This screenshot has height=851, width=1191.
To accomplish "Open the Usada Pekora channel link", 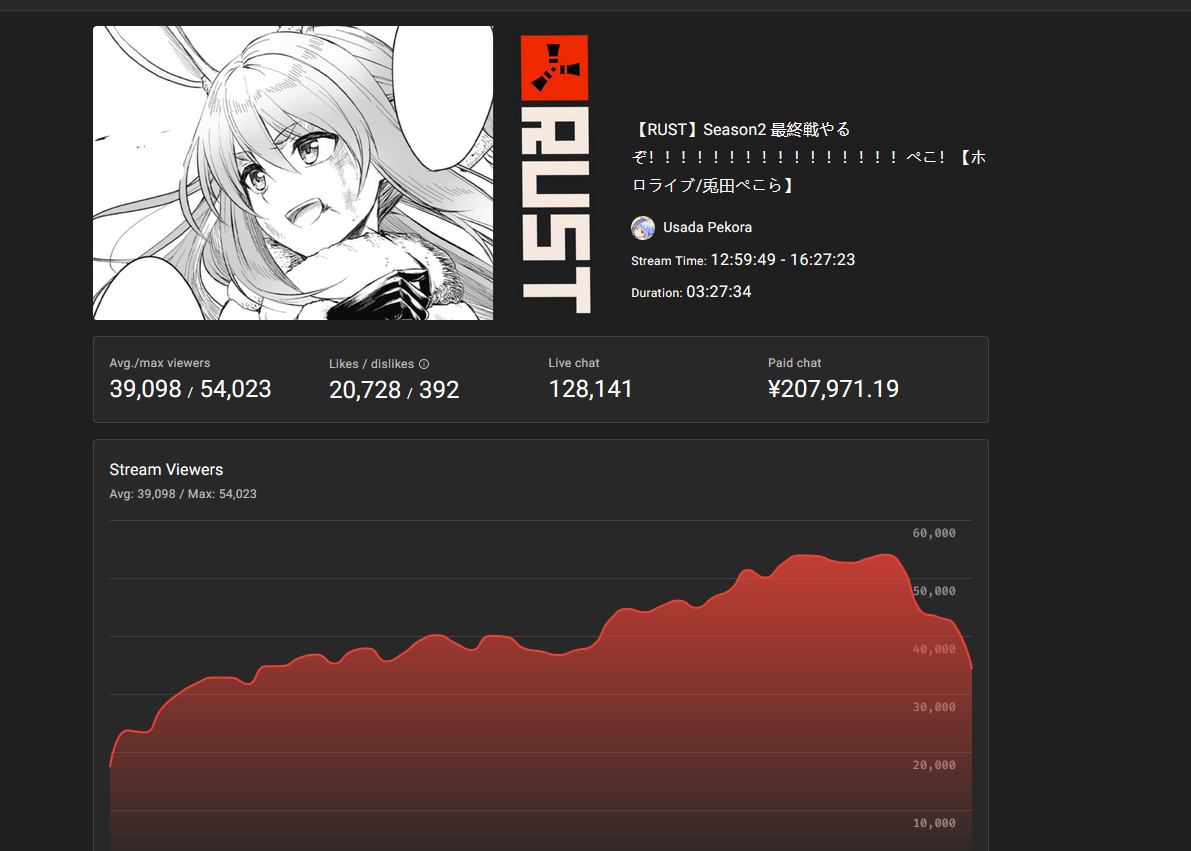I will (707, 227).
